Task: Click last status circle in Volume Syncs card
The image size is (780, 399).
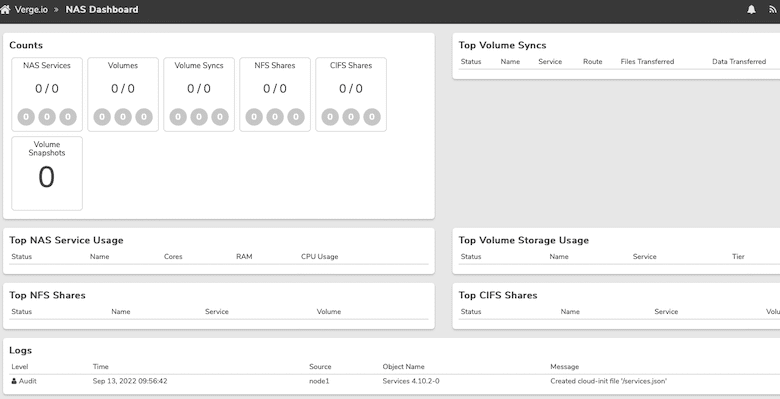Action: point(220,117)
